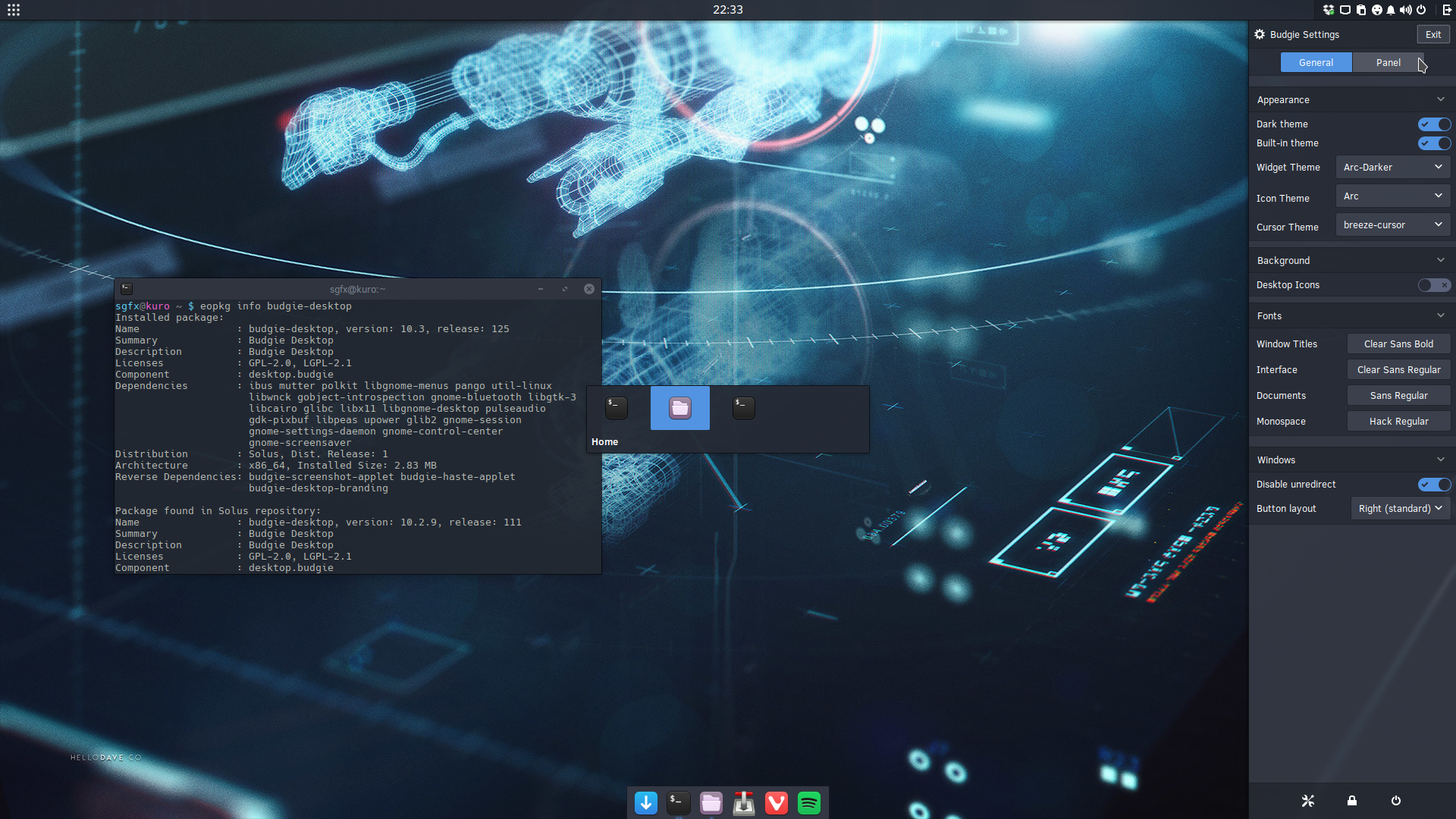Open the Widget Theme dropdown
The width and height of the screenshot is (1456, 819).
coord(1393,168)
